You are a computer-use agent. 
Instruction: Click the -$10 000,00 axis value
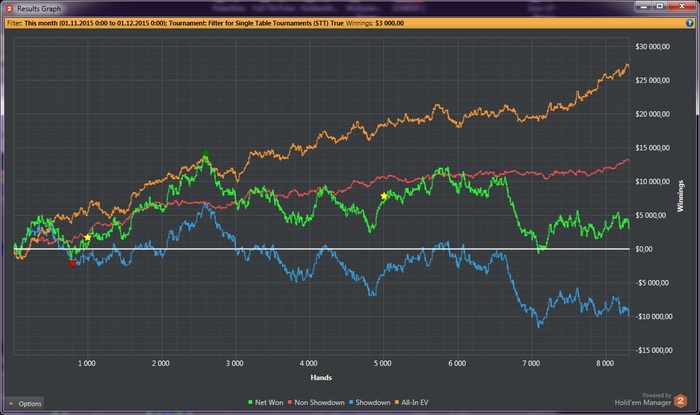point(654,316)
